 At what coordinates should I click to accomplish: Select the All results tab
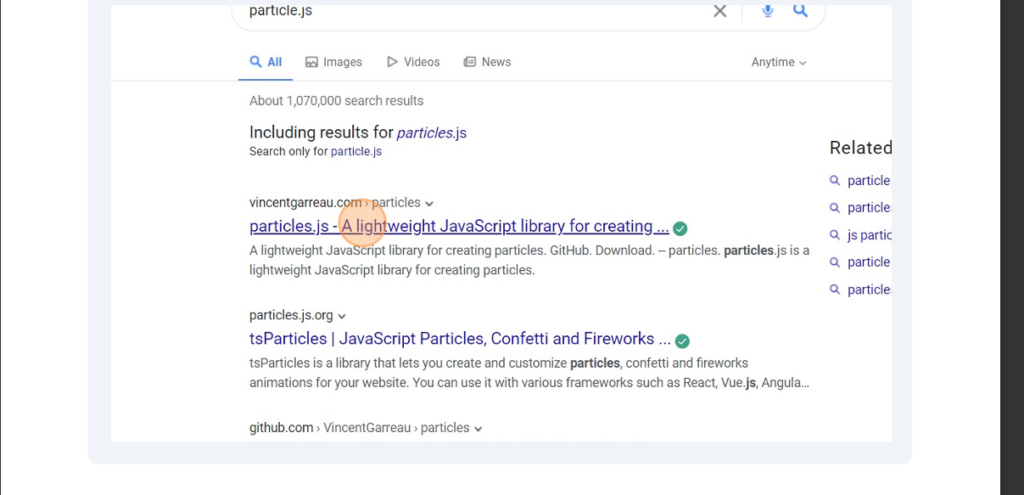pyautogui.click(x=266, y=62)
